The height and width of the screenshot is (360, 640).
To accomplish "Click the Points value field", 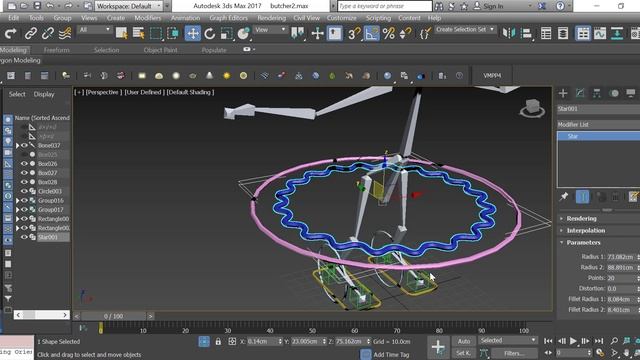I will (620, 278).
